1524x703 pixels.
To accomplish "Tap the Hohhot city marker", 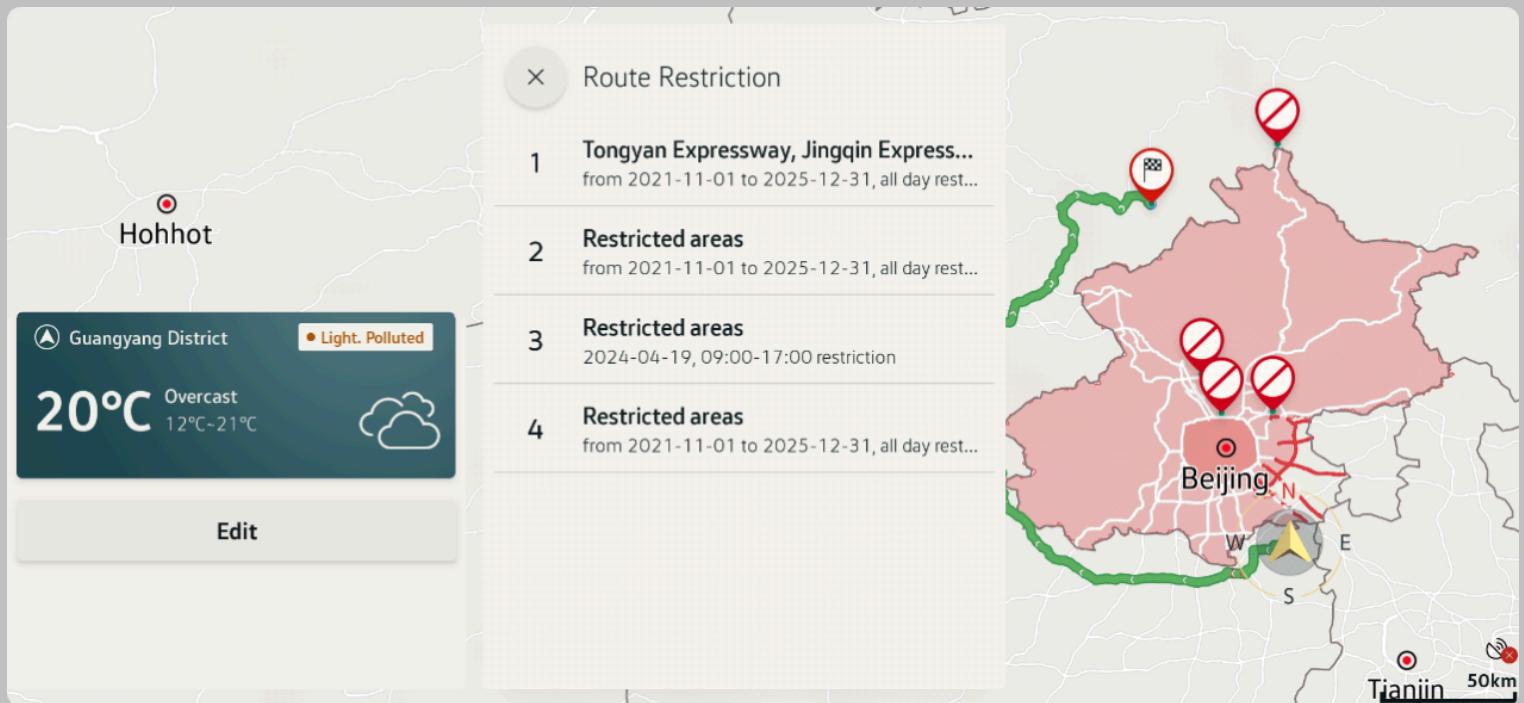I will (167, 204).
